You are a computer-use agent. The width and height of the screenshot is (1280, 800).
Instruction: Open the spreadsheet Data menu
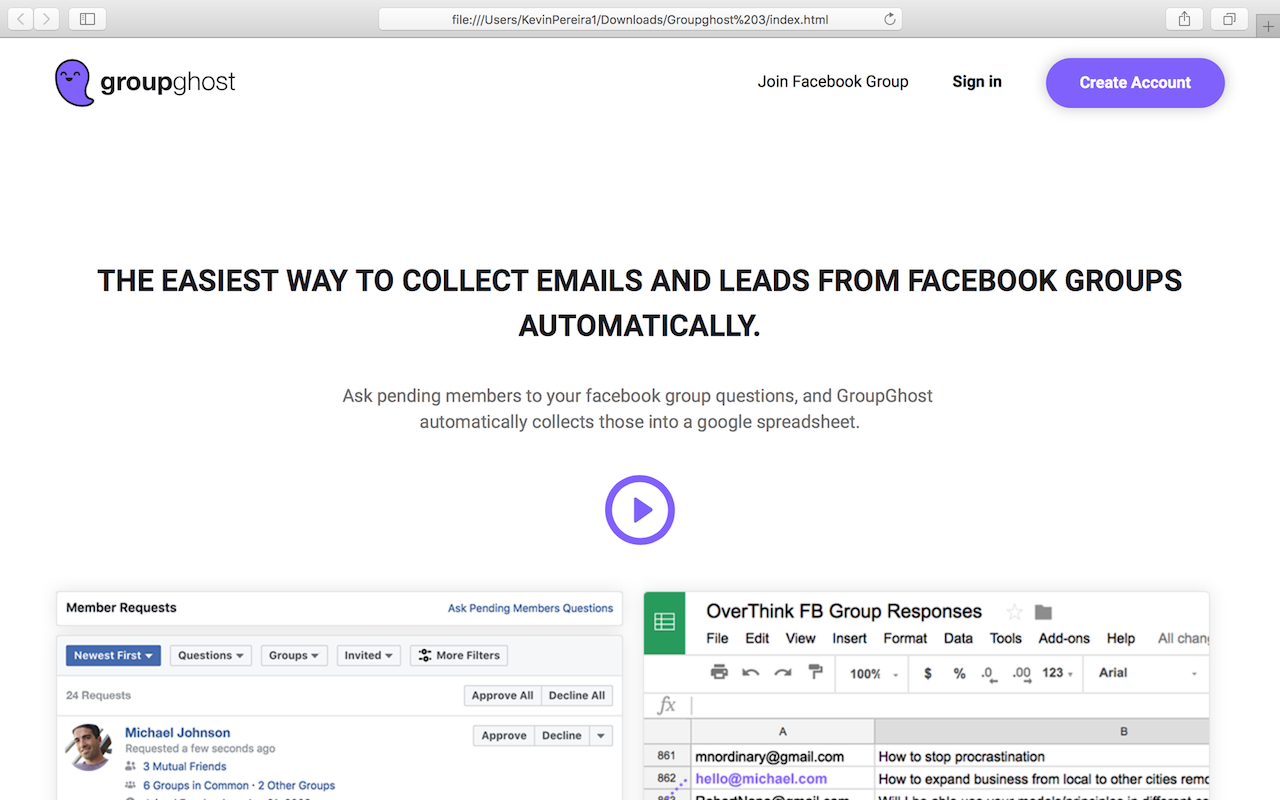click(x=958, y=638)
